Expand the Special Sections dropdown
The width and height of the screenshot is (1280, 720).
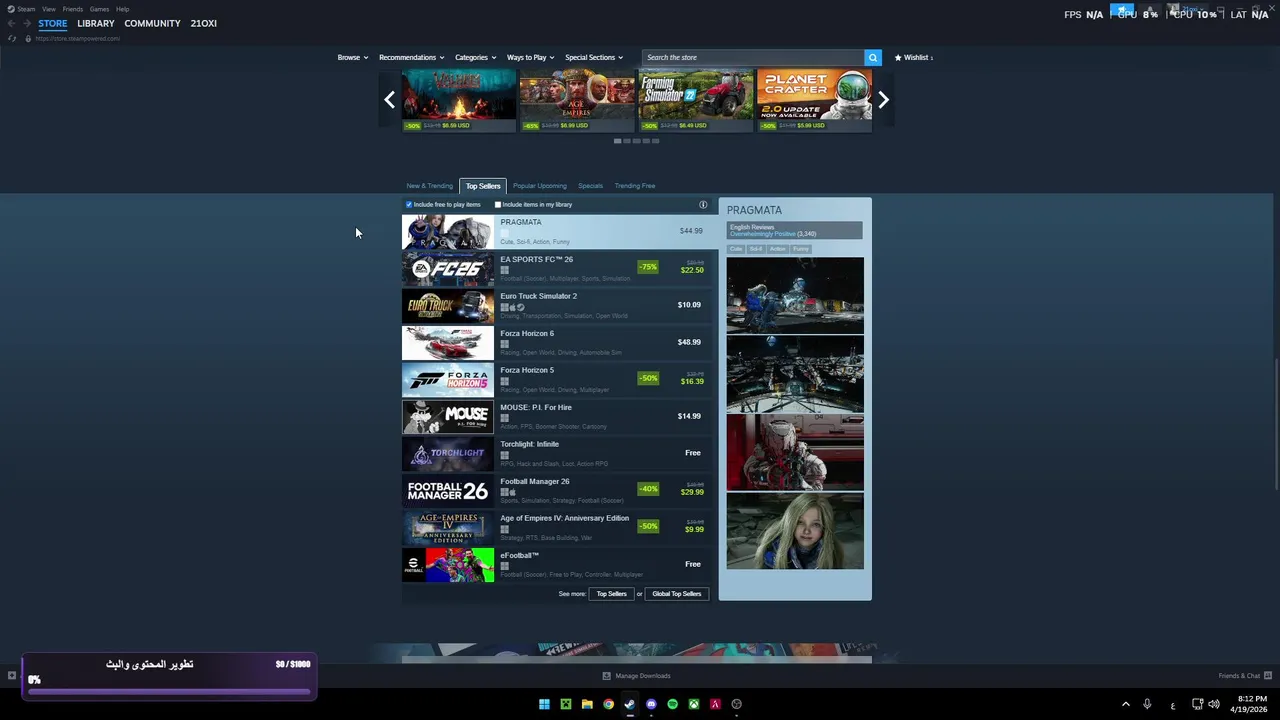coord(593,57)
